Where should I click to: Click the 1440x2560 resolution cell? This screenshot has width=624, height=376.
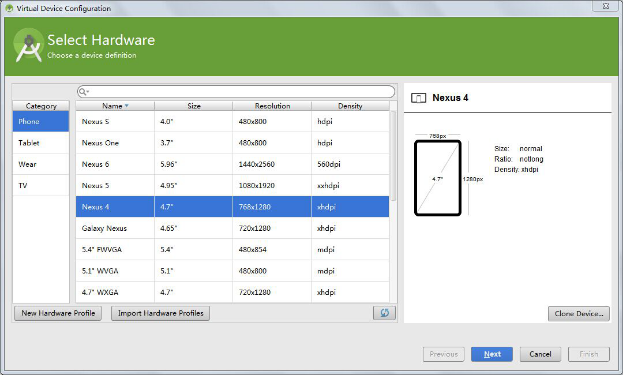272,164
